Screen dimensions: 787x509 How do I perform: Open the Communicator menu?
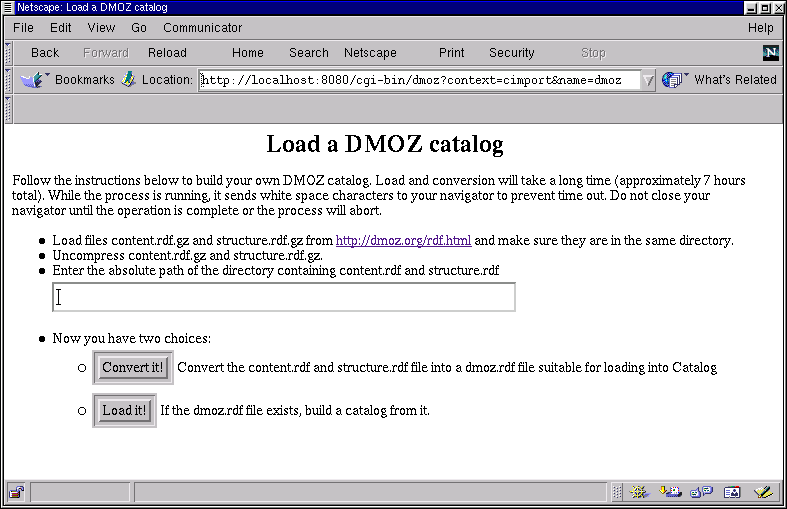coord(202,28)
